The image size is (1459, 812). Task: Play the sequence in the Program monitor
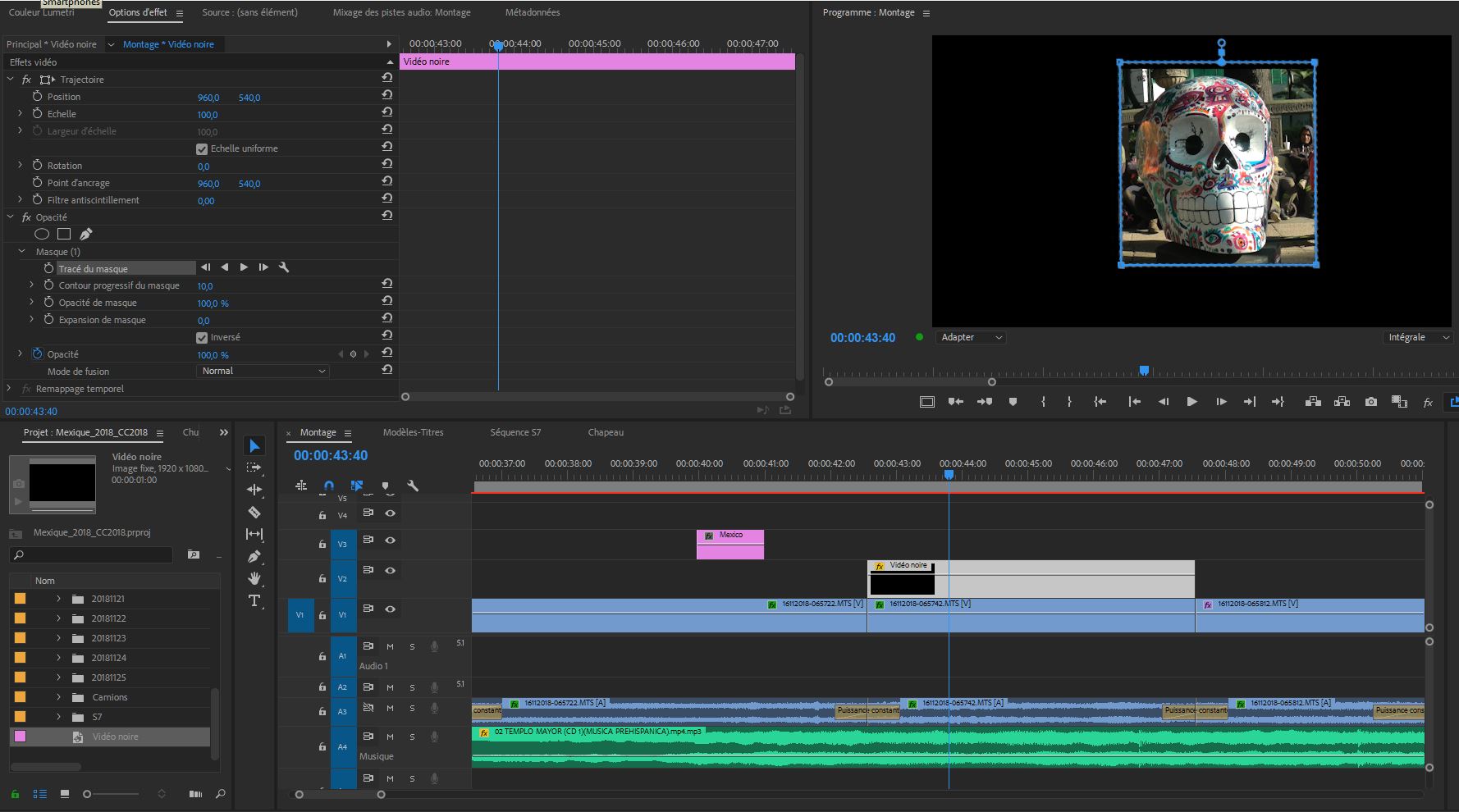tap(1191, 402)
